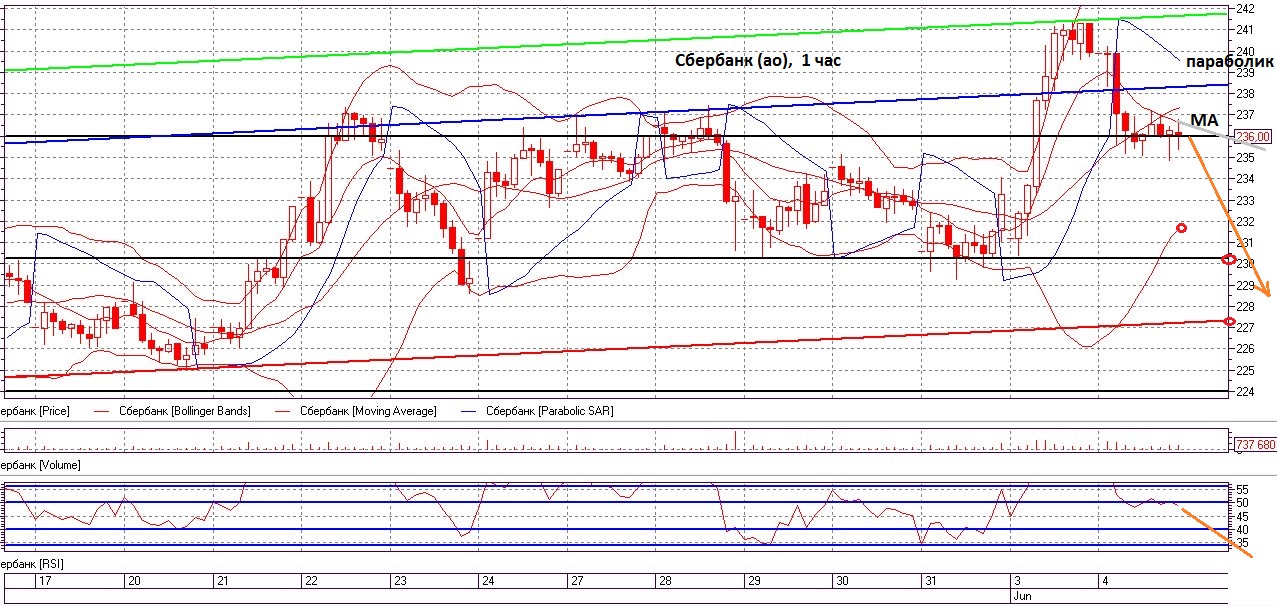Click date label 30 on time axis
The width and height of the screenshot is (1277, 606).
click(843, 580)
